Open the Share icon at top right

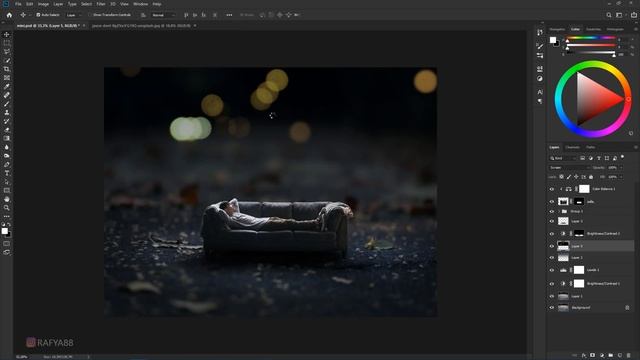pos(634,15)
